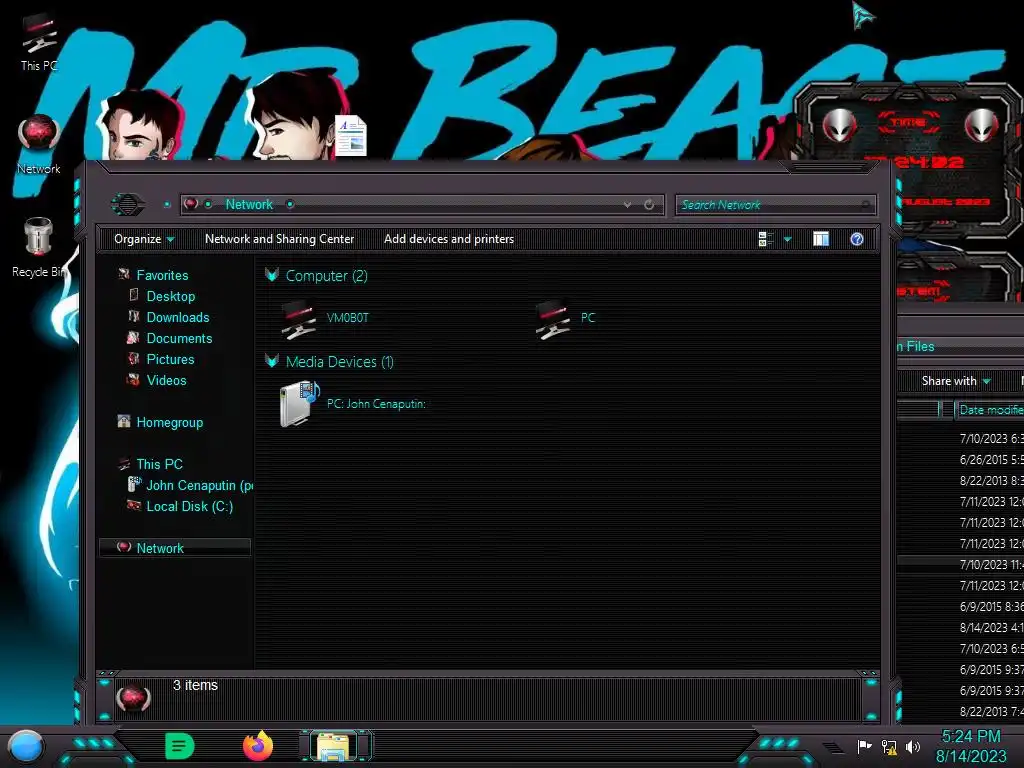Open Downloads in Favorites
The height and width of the screenshot is (768, 1024).
click(178, 317)
